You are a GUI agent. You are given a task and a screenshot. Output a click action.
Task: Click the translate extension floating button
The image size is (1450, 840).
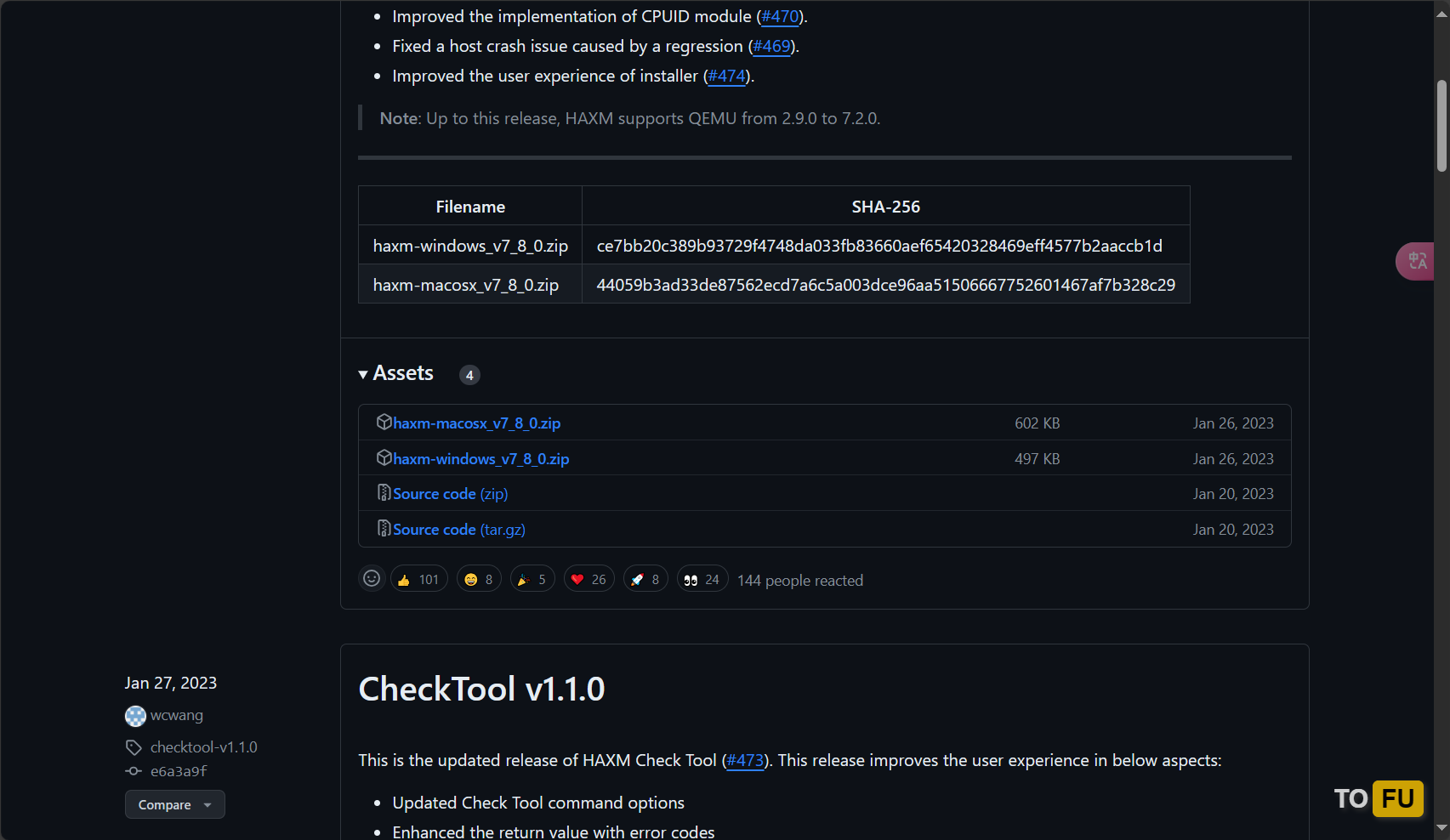click(x=1416, y=261)
